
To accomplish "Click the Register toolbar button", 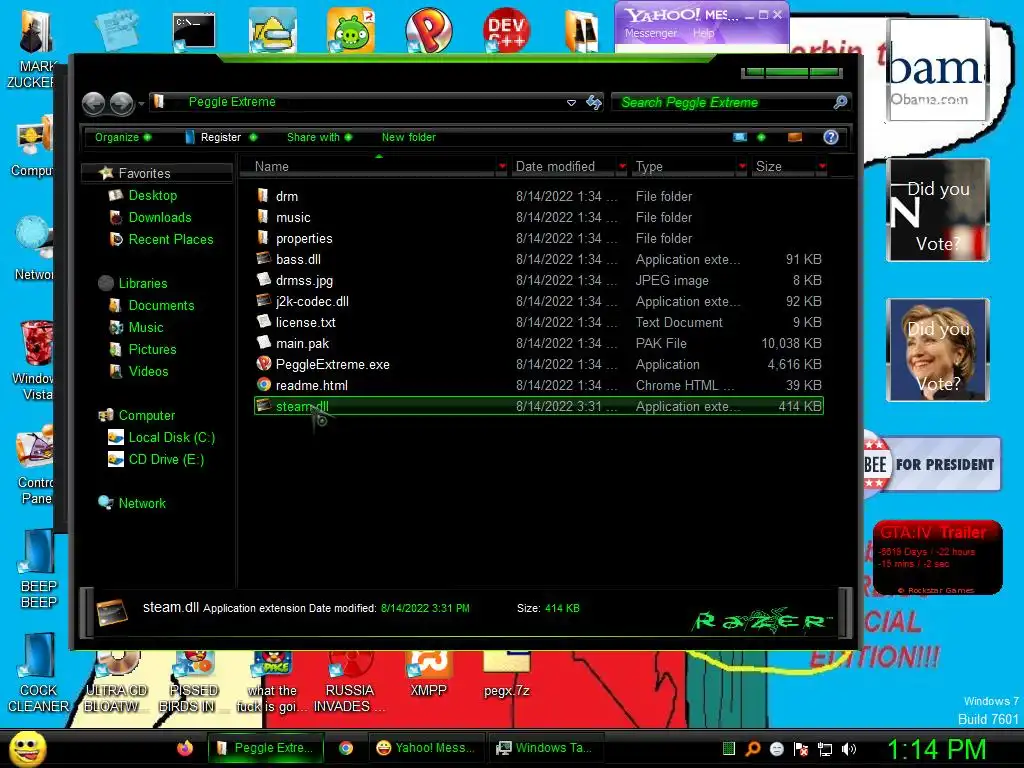I will pyautogui.click(x=220, y=137).
